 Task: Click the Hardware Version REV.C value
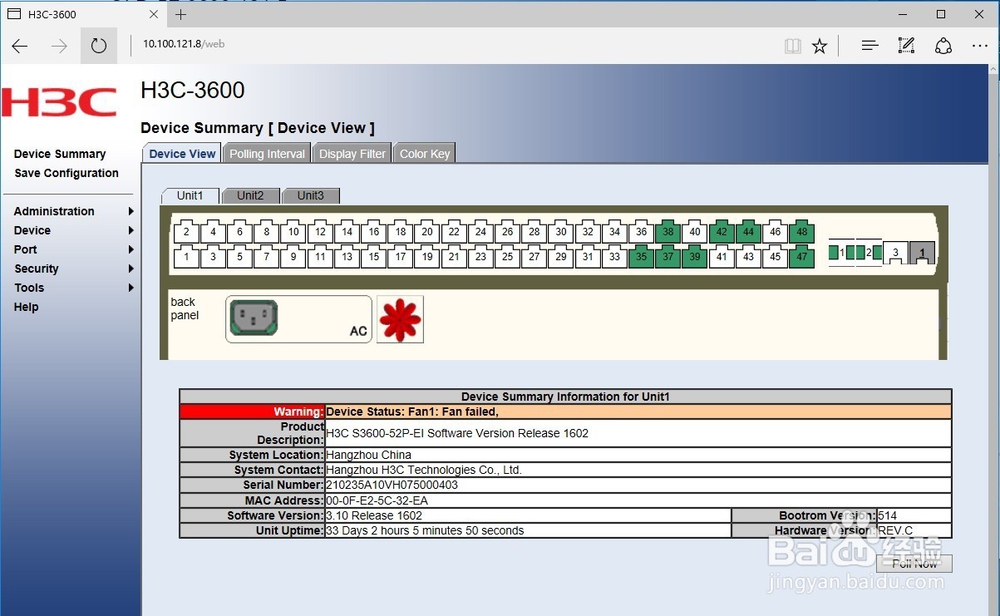point(895,531)
